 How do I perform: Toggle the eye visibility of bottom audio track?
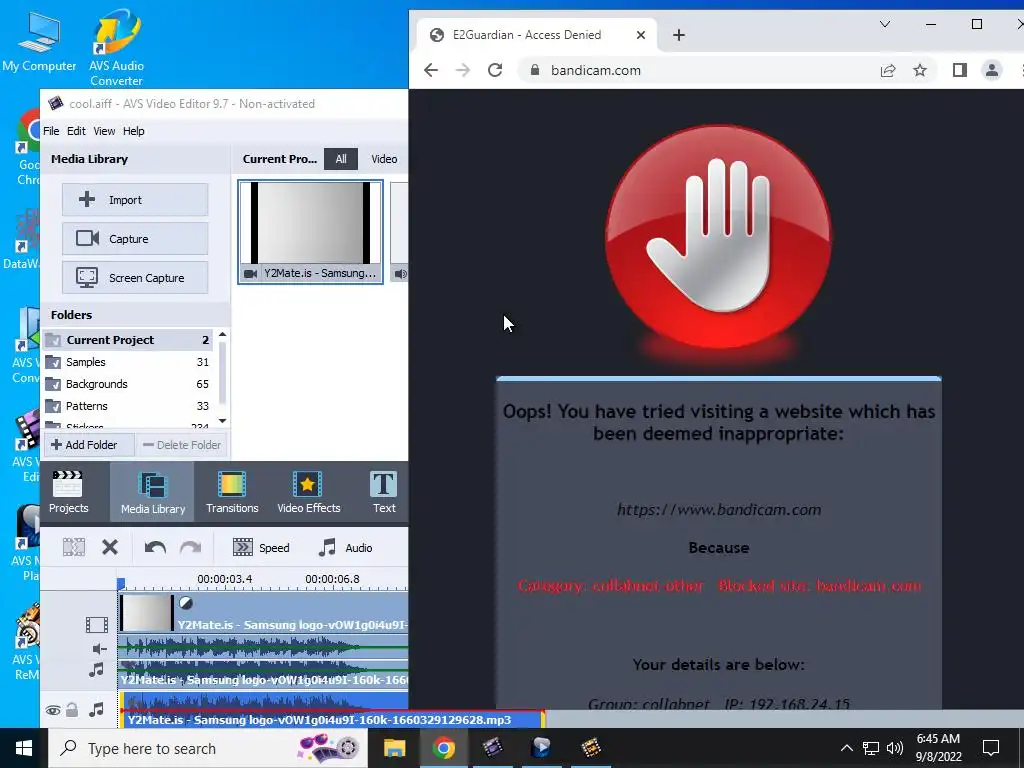pos(53,711)
